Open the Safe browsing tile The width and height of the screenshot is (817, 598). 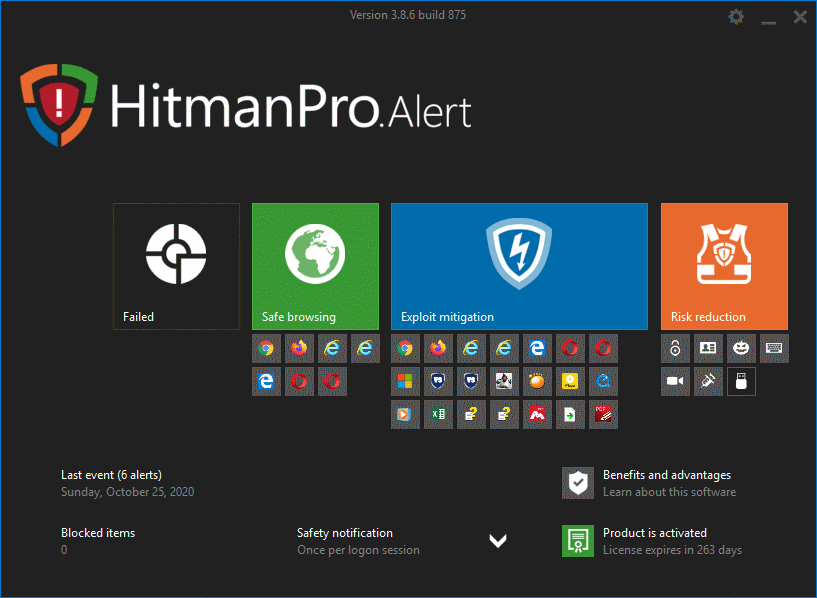(x=315, y=266)
